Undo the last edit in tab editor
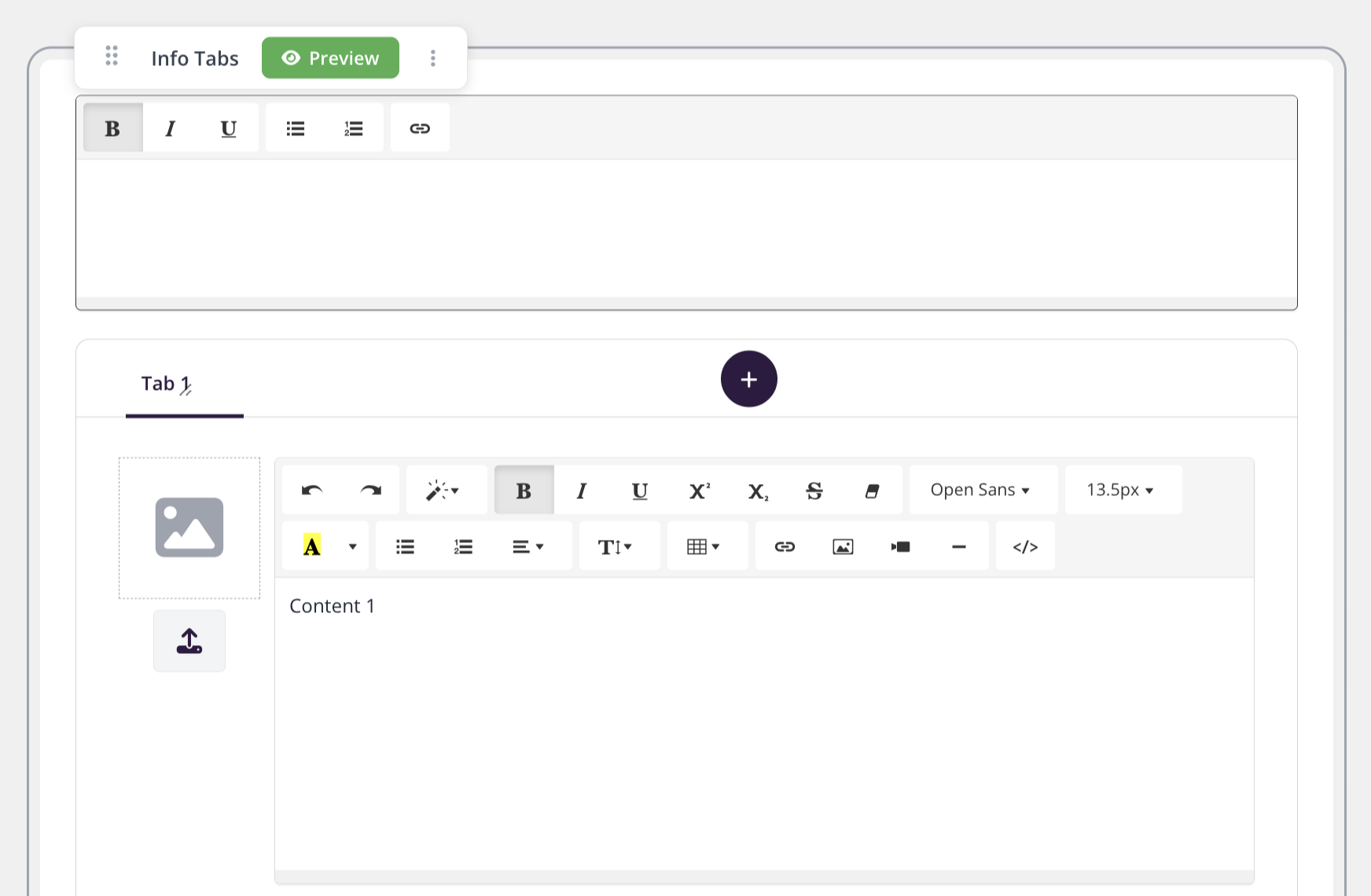 [x=312, y=490]
